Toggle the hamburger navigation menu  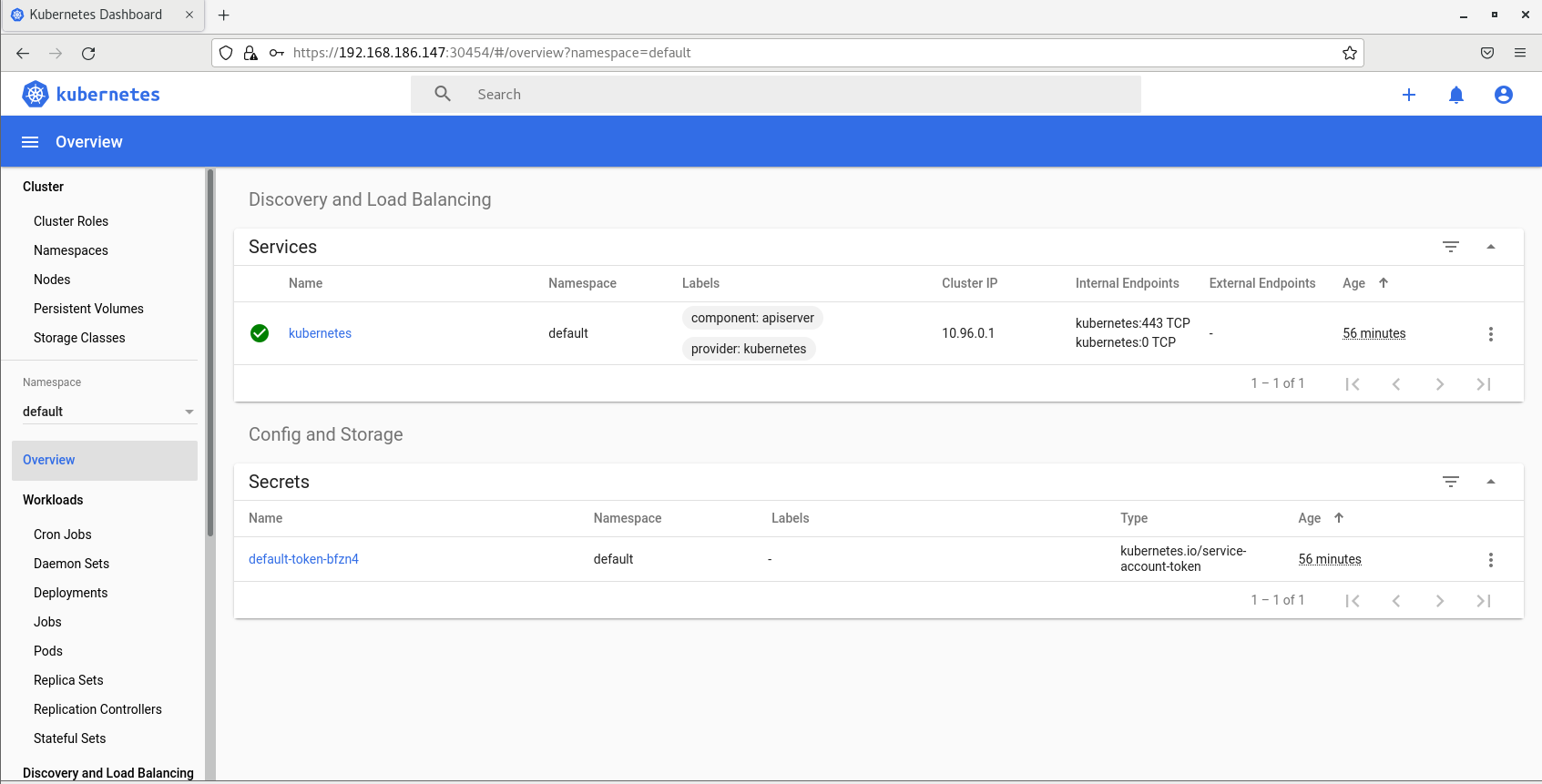(x=30, y=142)
